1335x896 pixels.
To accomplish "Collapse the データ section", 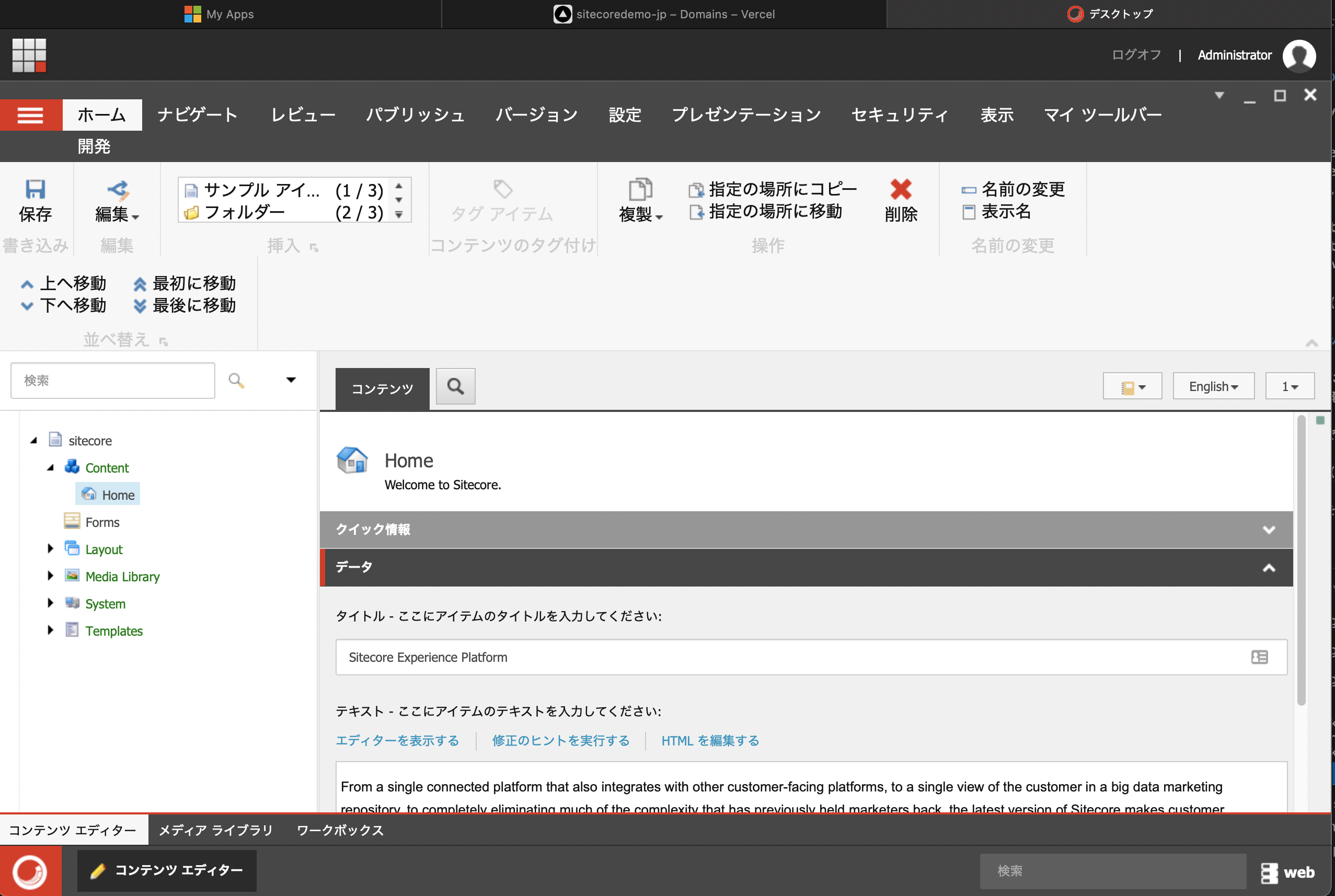I will pyautogui.click(x=806, y=567).
